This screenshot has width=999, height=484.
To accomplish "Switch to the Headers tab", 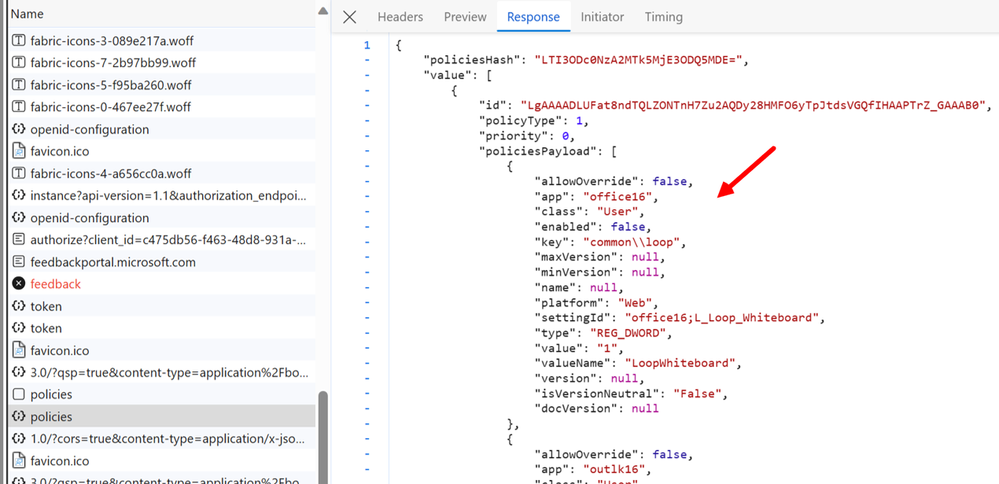I will coord(400,17).
